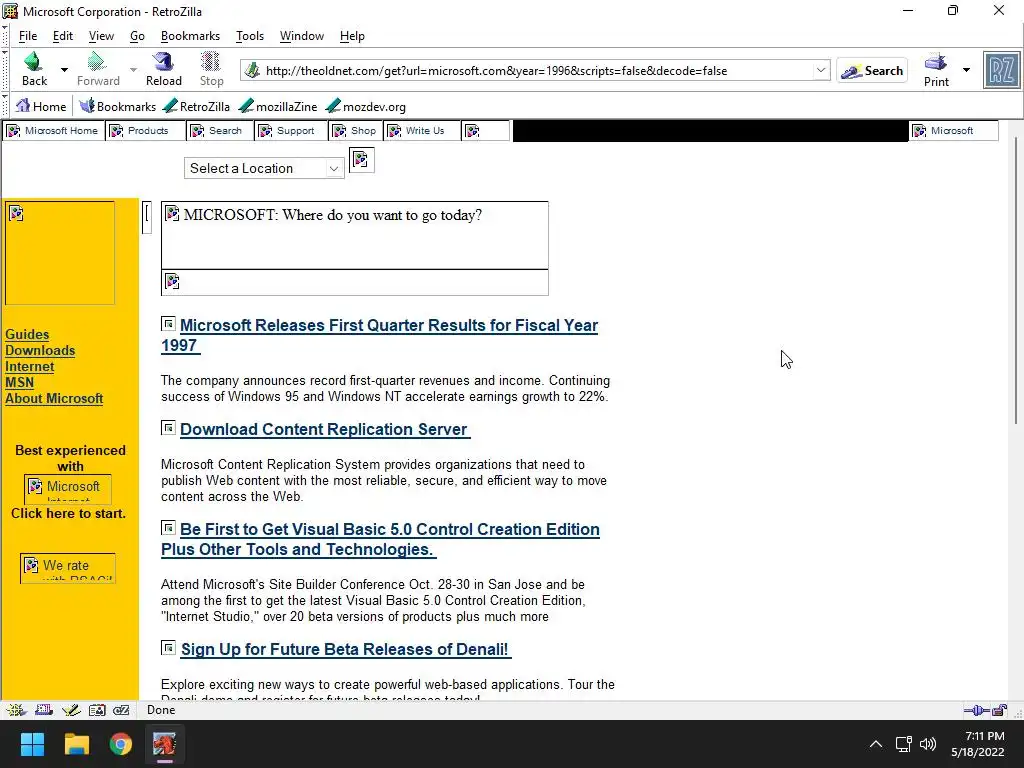Open Navigator from status bar component icons
The image size is (1024, 768).
pyautogui.click(x=16, y=710)
